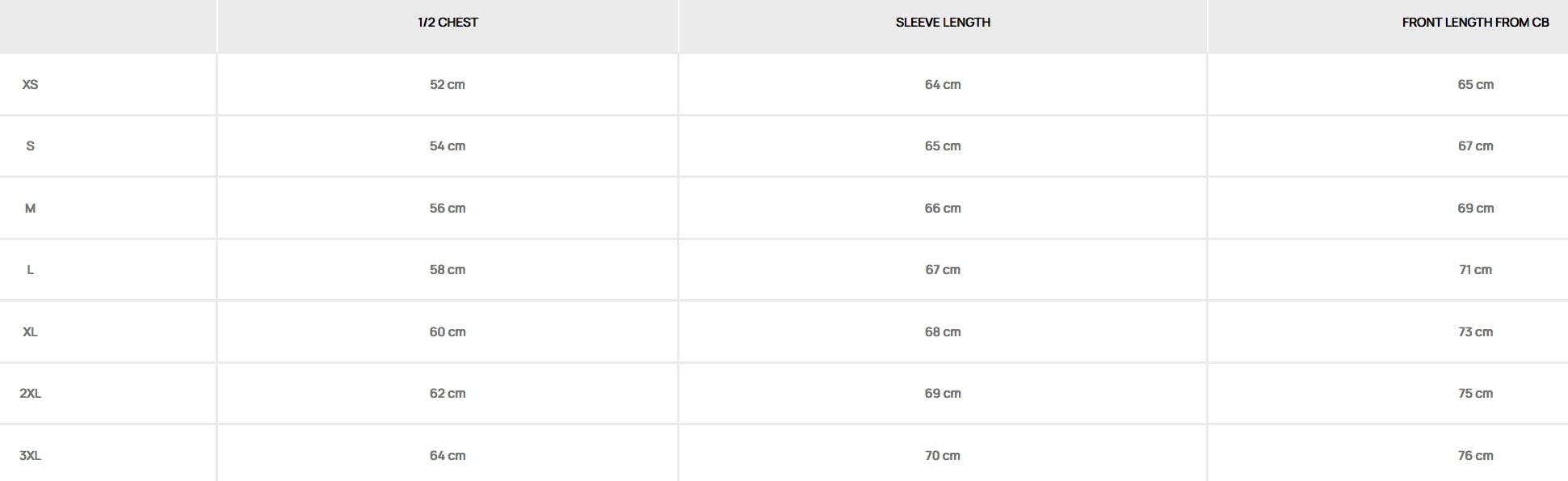Click the 1/2 CHEST column header
Image resolution: width=1568 pixels, height=481 pixels.
click(x=448, y=23)
